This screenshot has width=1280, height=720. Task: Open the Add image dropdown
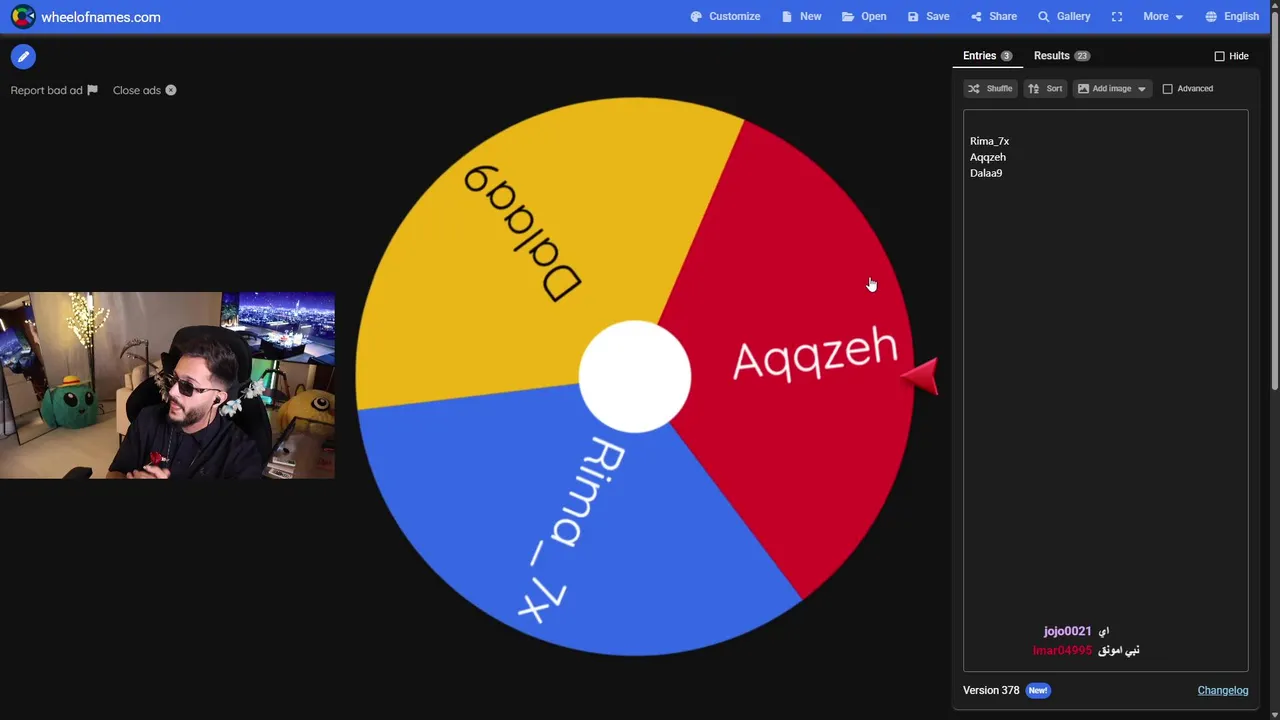click(x=1112, y=89)
